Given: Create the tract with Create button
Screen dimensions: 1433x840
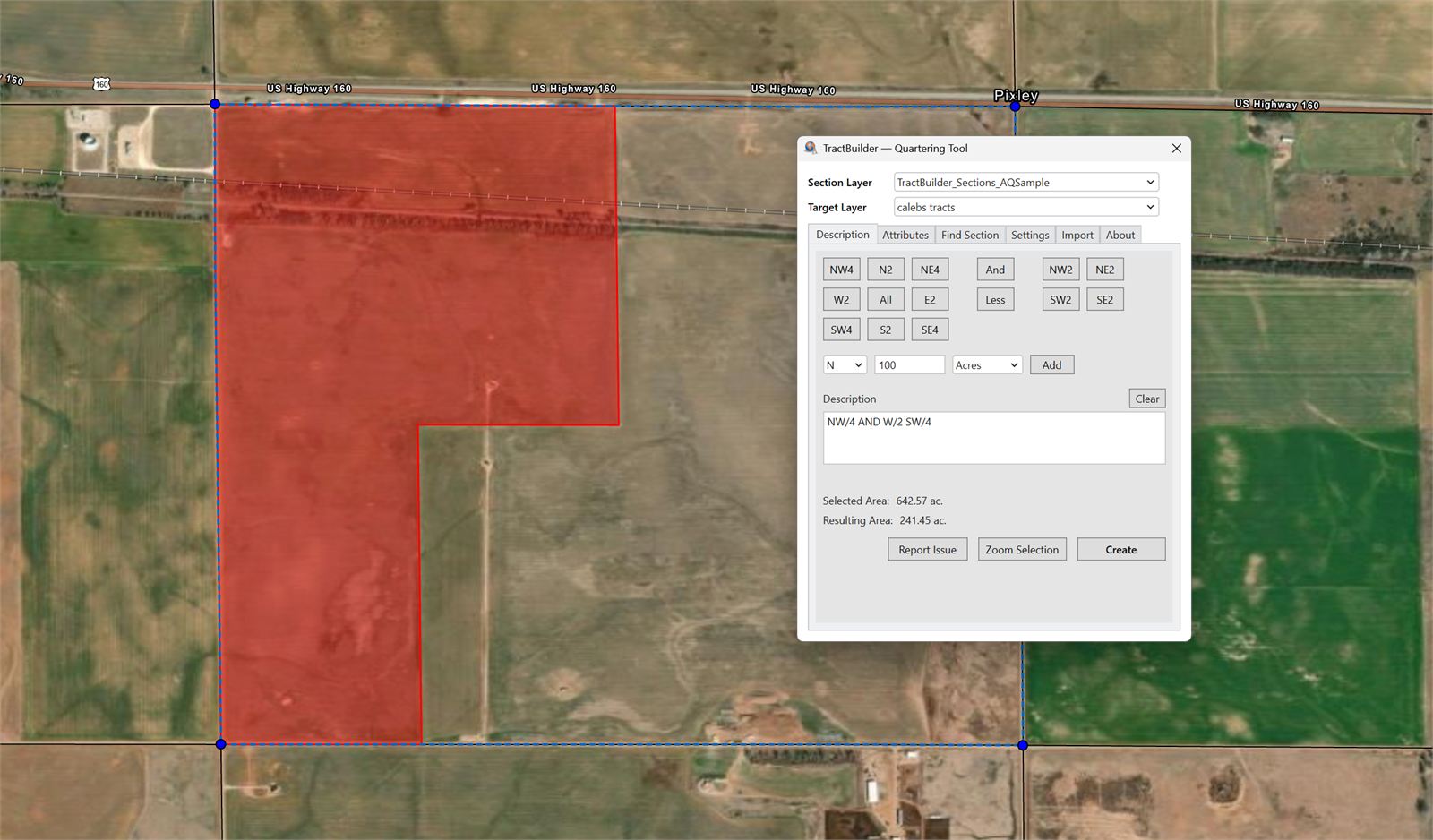Looking at the screenshot, I should pos(1120,549).
